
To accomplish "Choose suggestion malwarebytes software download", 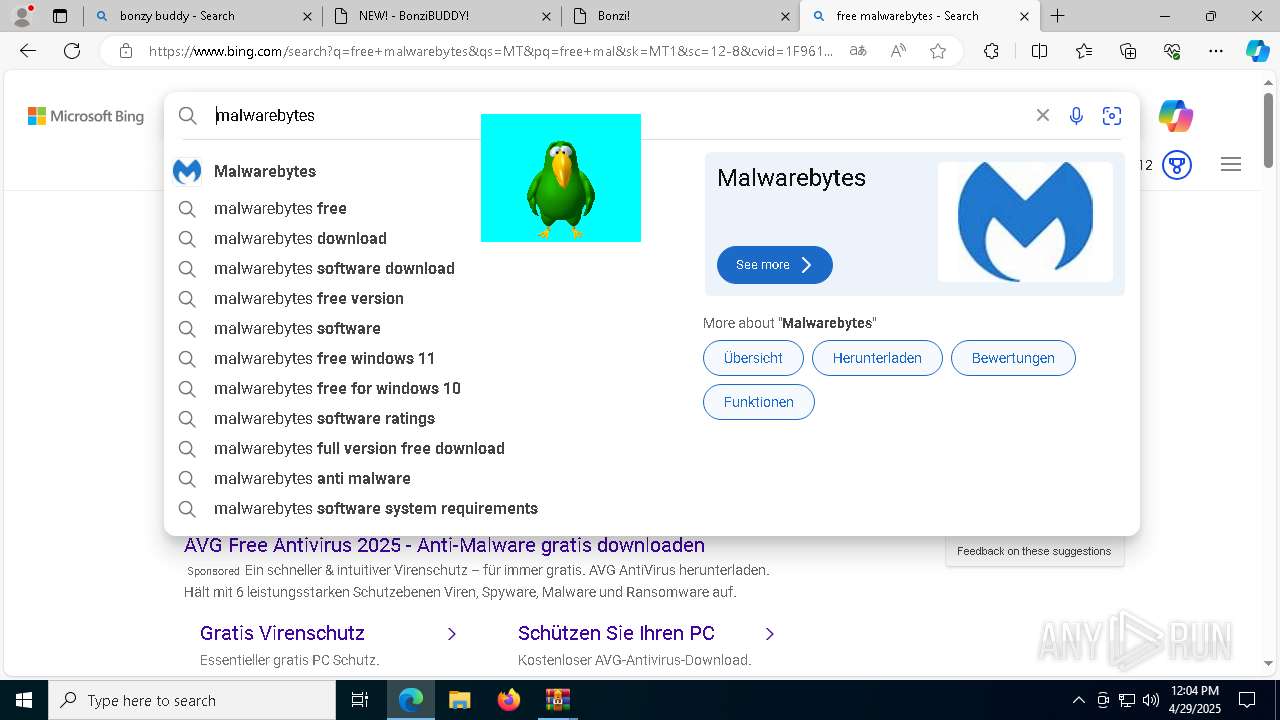I will (334, 268).
